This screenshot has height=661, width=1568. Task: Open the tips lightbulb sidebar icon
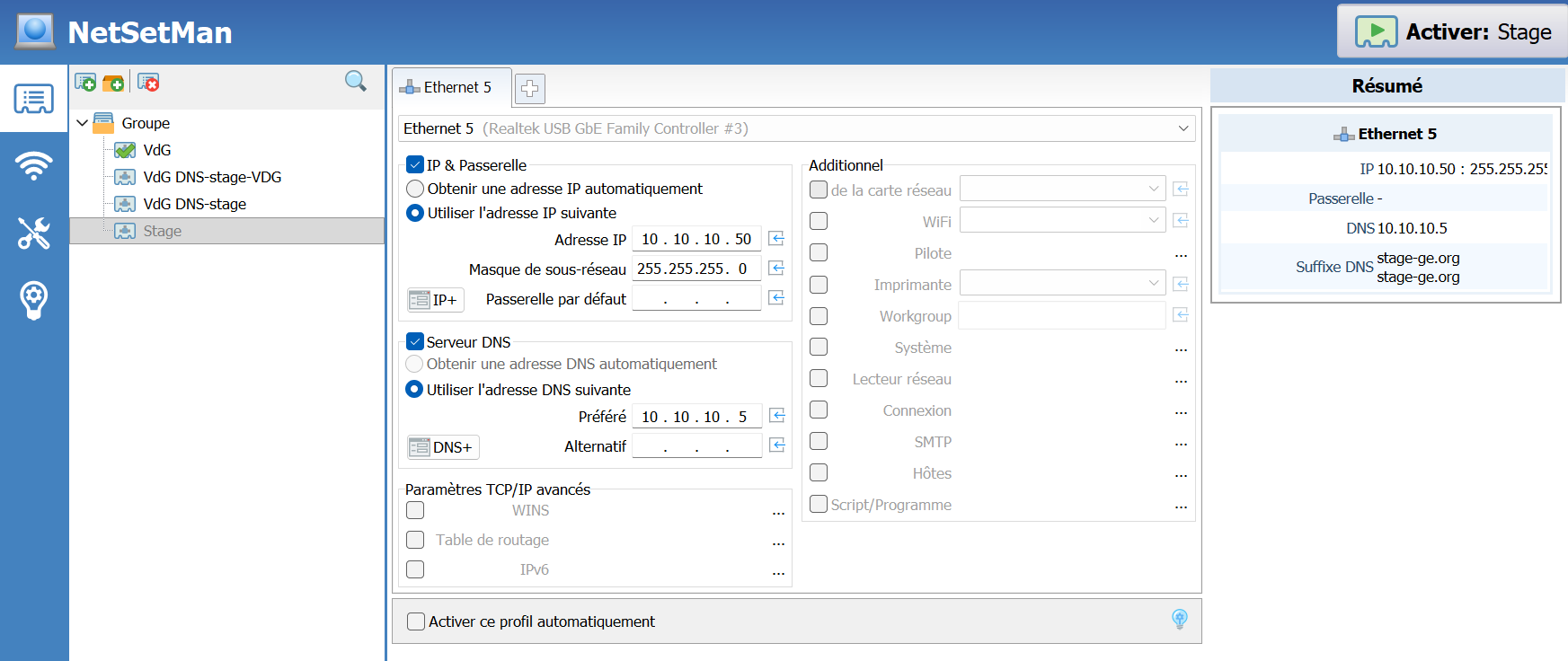34,300
